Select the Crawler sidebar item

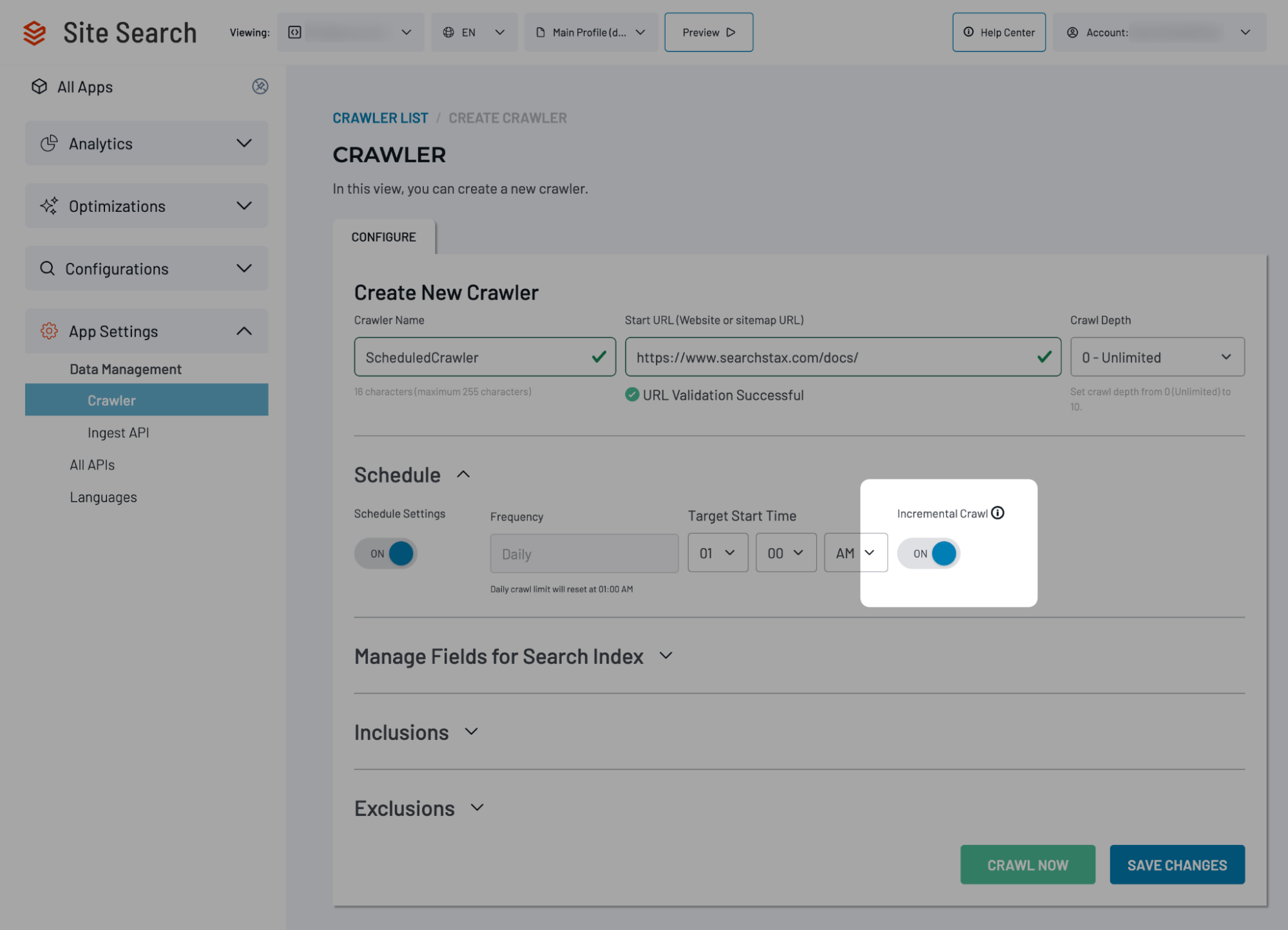(x=146, y=400)
